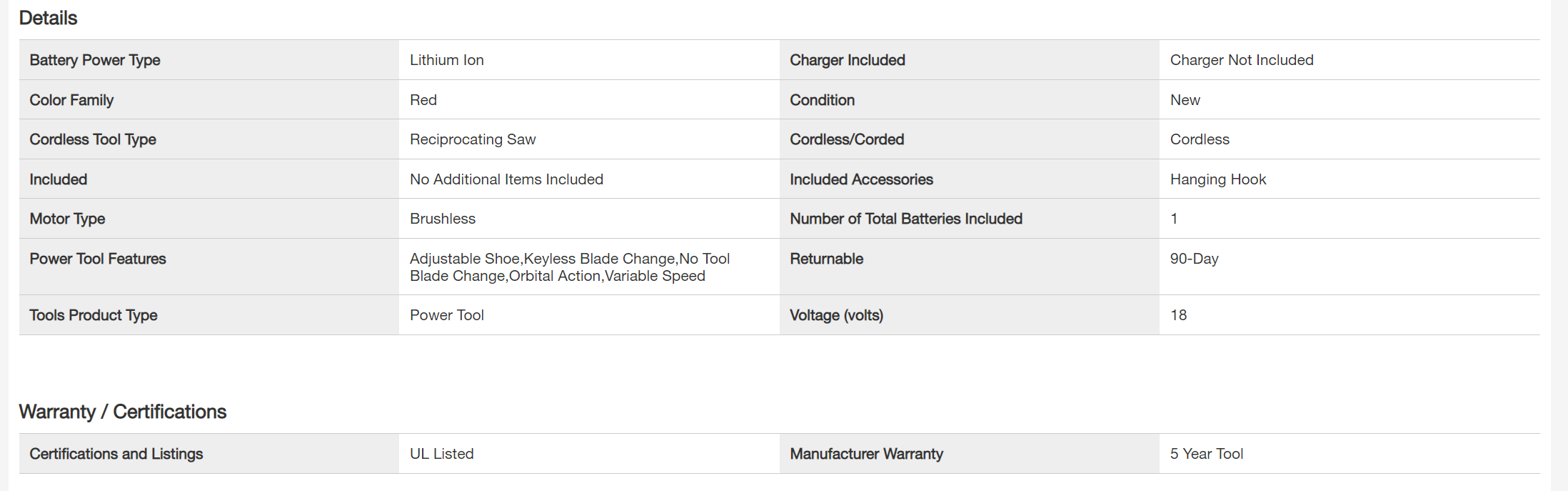Click the No Additional Items Included text
Viewport: 1568px width, 491px height.
[x=506, y=179]
